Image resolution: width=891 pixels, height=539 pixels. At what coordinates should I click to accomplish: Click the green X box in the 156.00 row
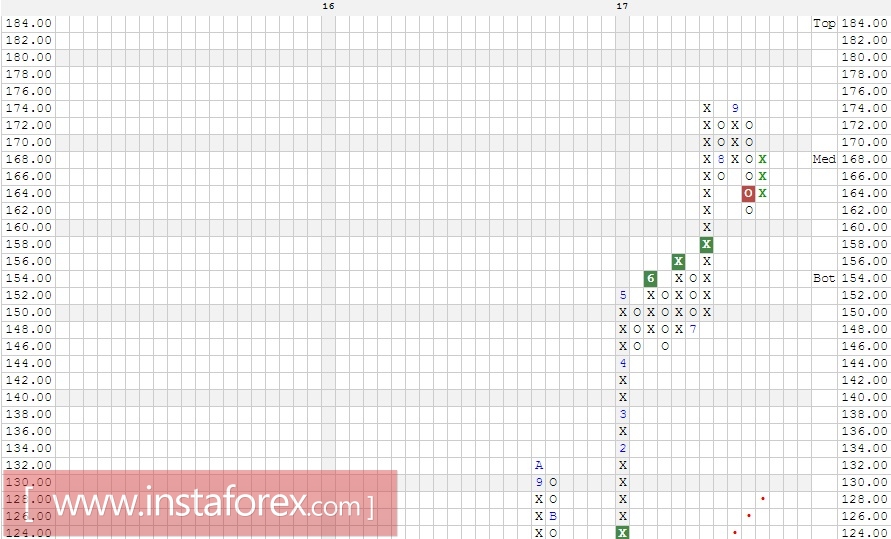tap(678, 261)
